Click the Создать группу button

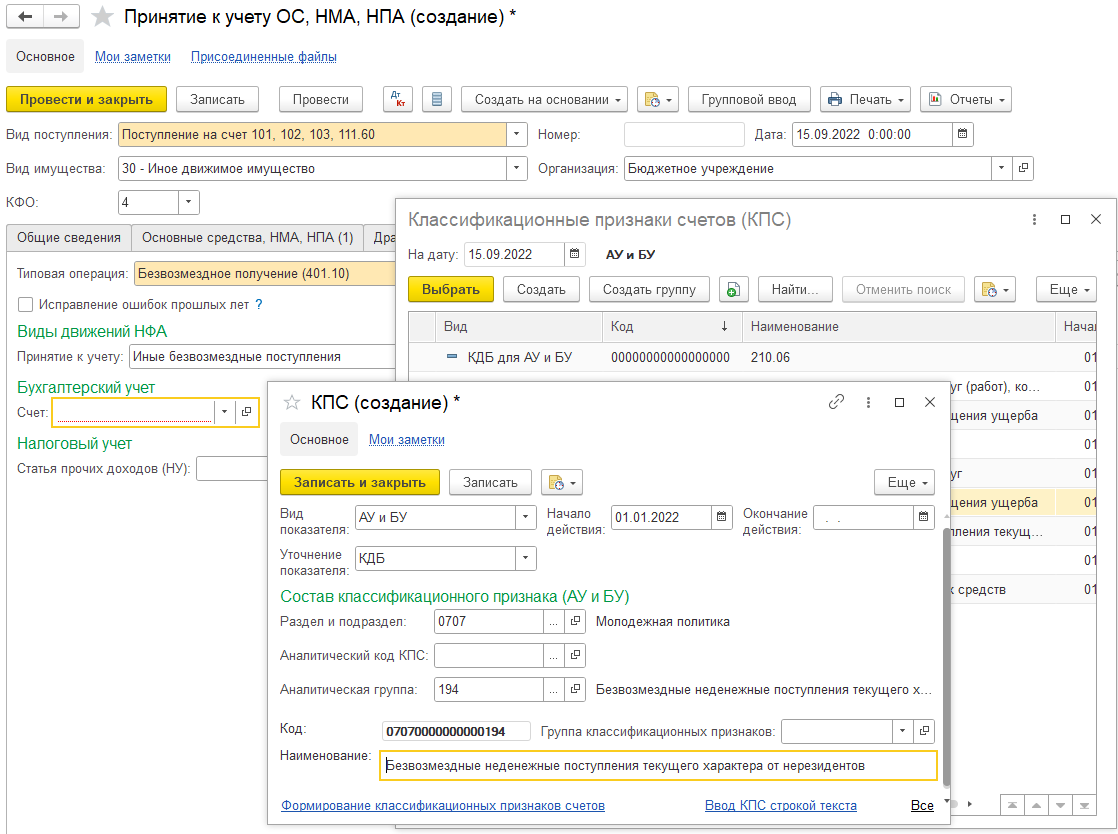coord(649,289)
